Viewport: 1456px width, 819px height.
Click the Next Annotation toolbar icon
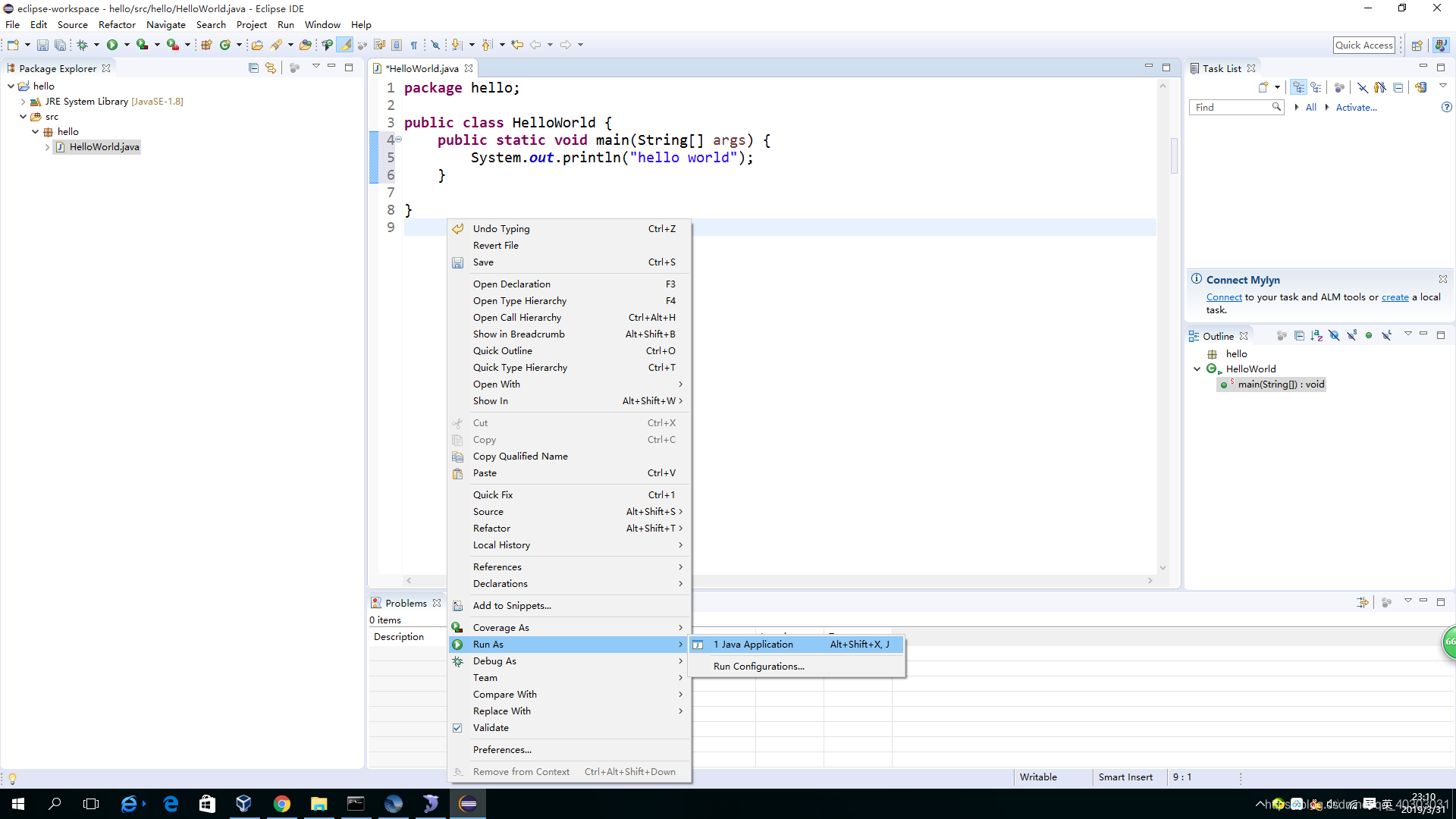point(457,45)
